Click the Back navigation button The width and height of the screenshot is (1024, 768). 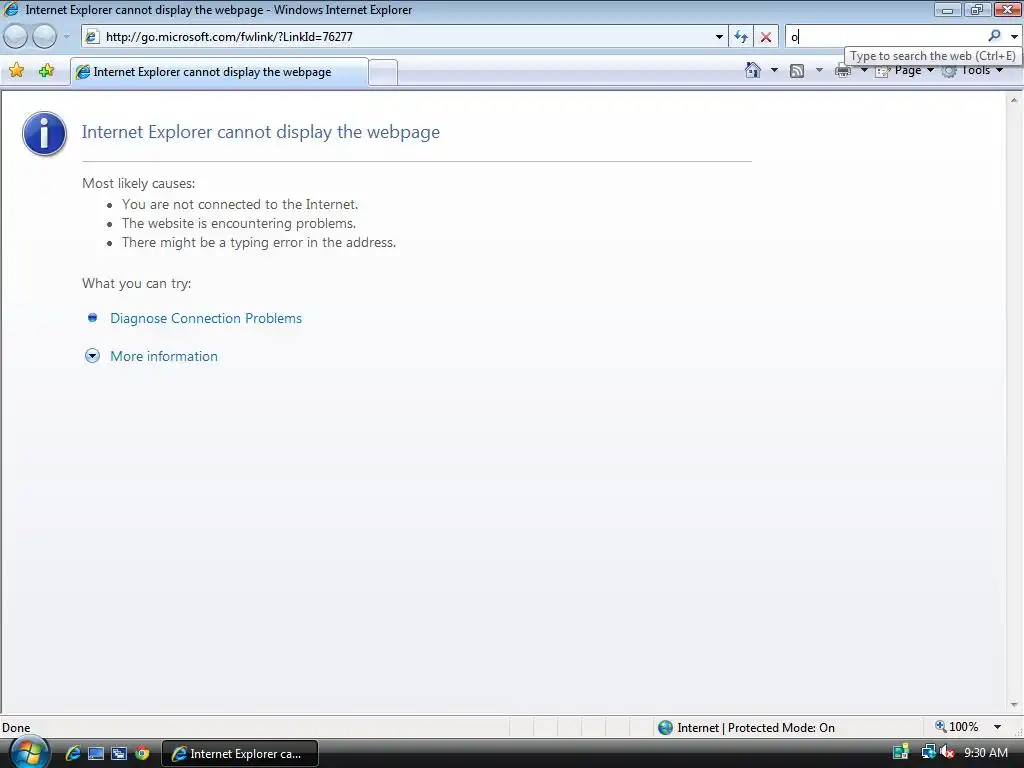click(16, 37)
